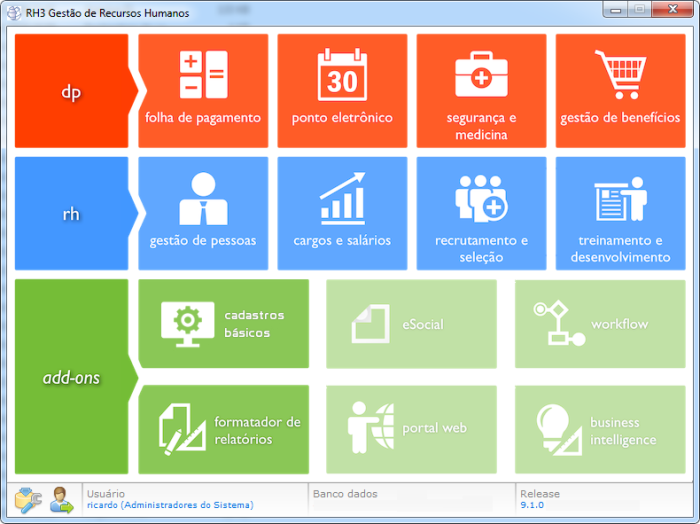700x524 pixels.
Task: Select the workflow add-on tile
Action: [600, 324]
